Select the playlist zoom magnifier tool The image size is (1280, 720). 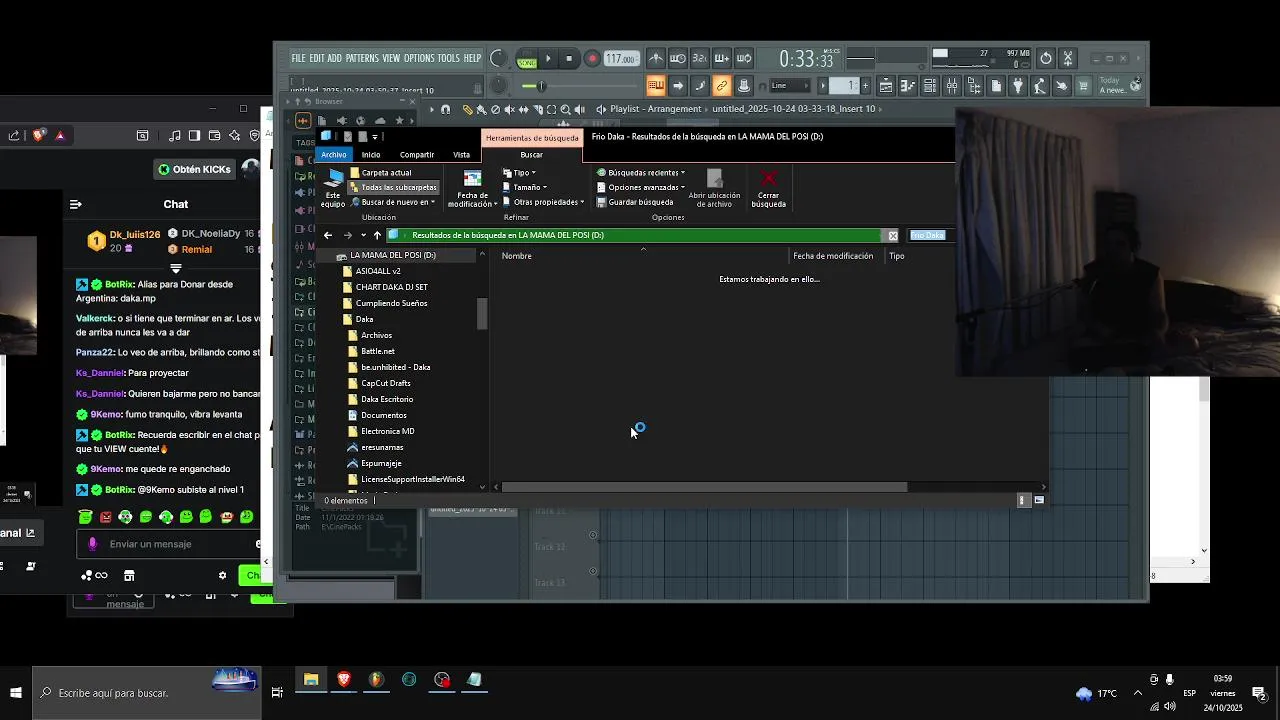pos(566,109)
